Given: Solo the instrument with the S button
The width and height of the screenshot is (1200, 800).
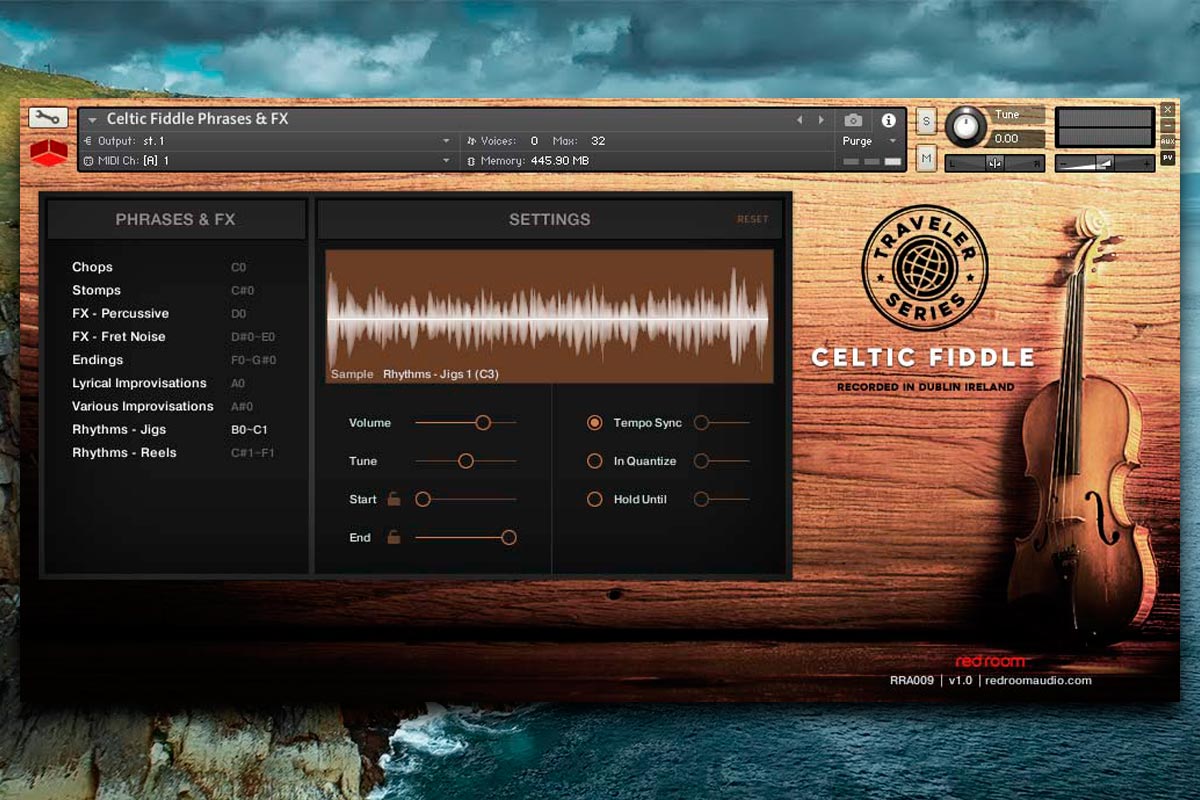Looking at the screenshot, I should [x=926, y=122].
